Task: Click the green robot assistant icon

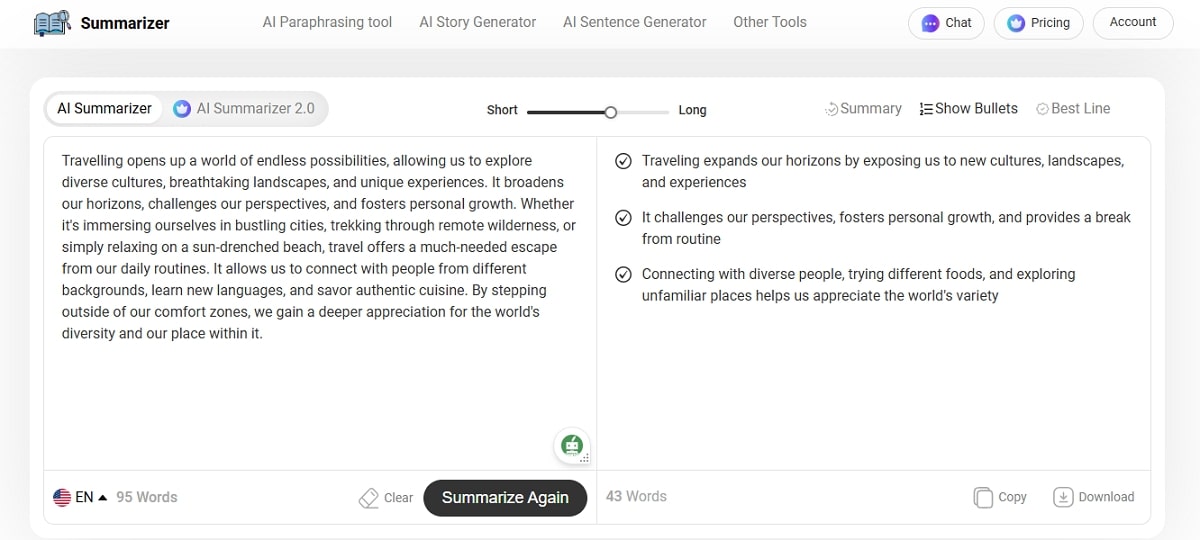Action: click(572, 445)
